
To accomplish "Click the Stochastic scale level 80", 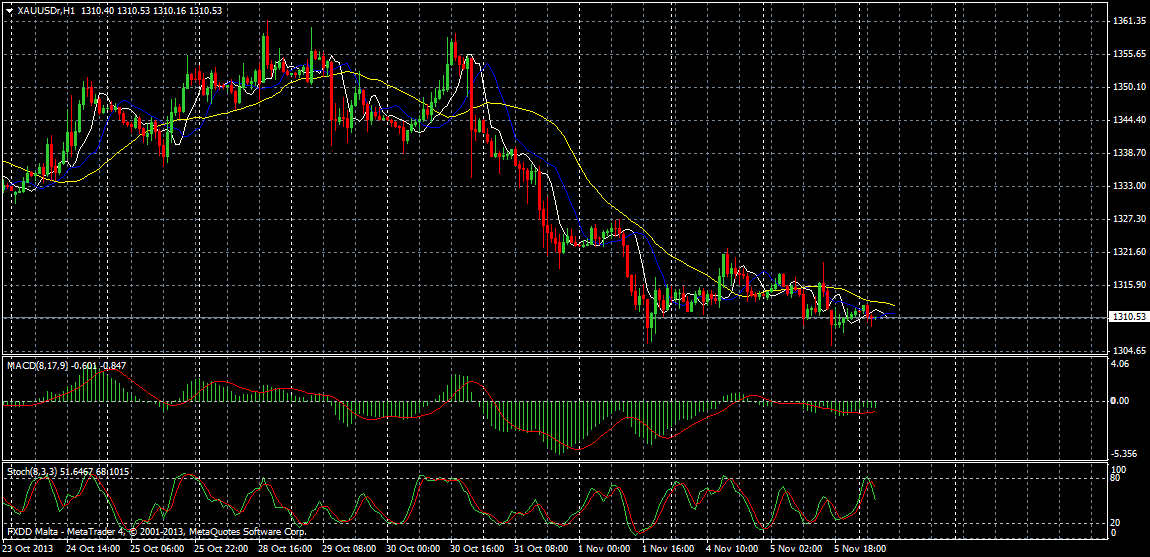I will tap(1117, 479).
